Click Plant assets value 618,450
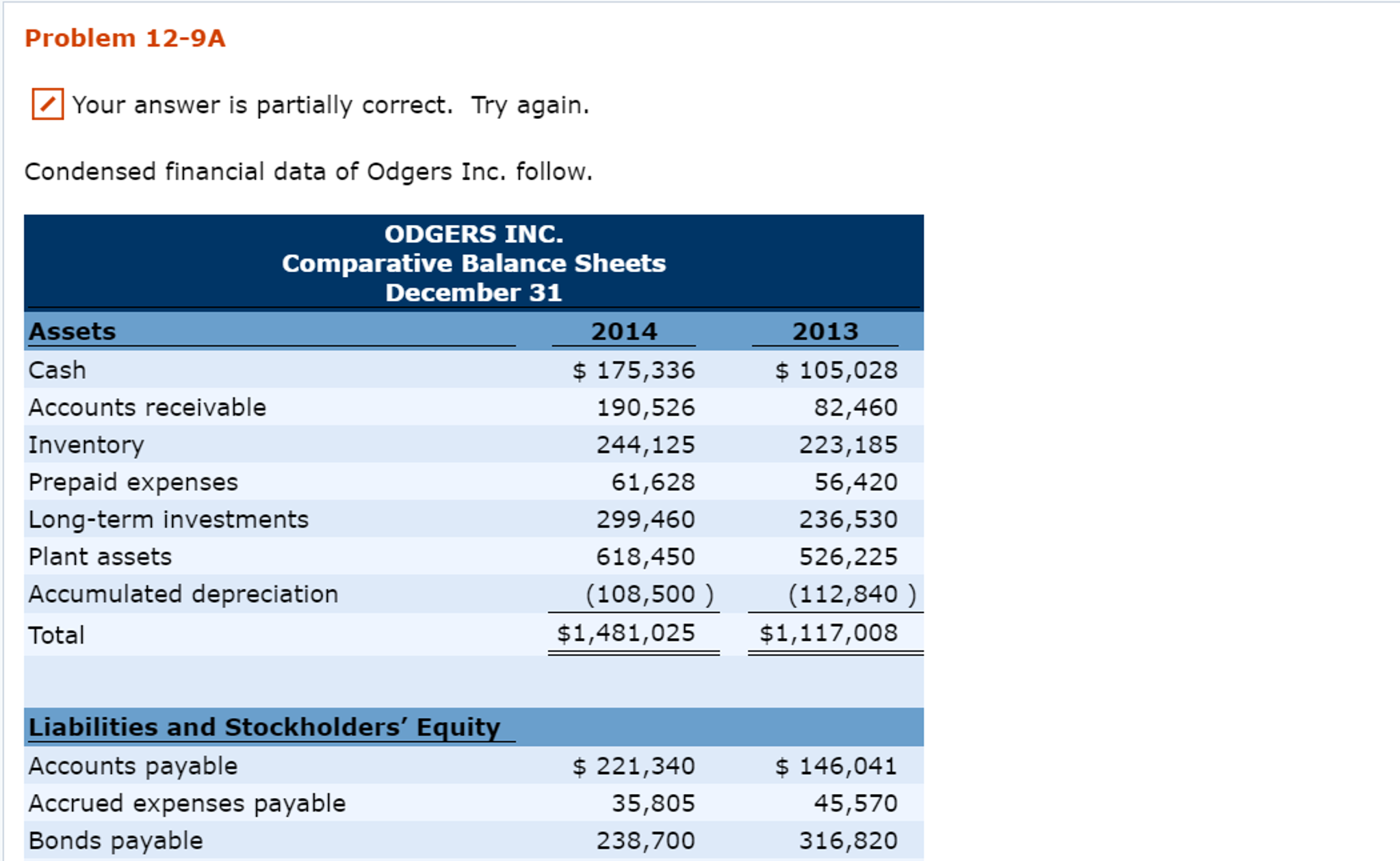 coord(645,557)
